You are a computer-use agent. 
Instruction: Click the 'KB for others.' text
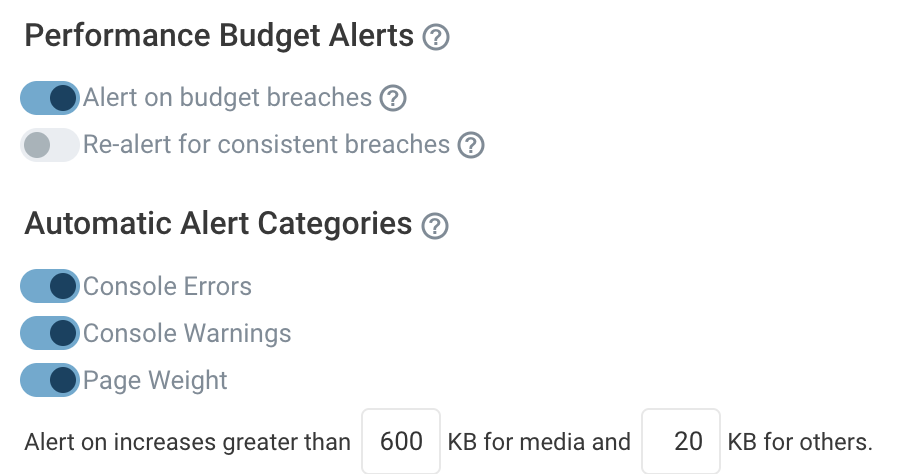click(800, 442)
